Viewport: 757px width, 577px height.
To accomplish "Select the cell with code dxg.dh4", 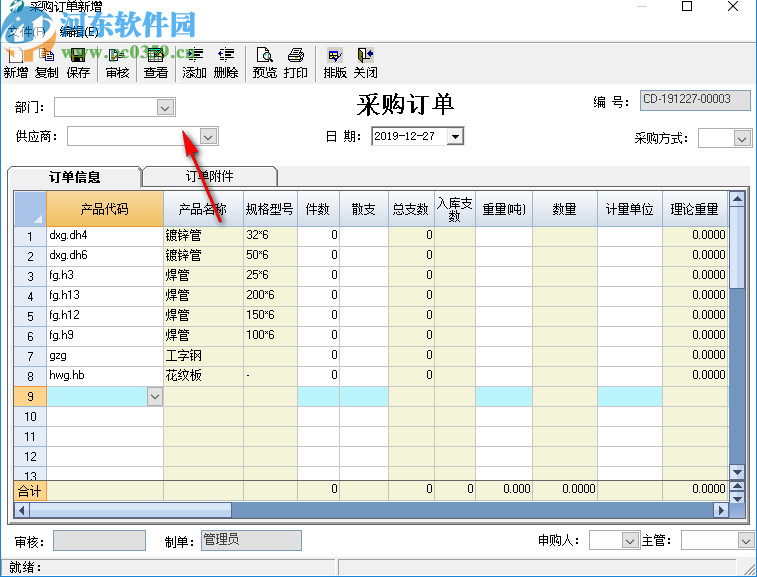I will coord(105,236).
